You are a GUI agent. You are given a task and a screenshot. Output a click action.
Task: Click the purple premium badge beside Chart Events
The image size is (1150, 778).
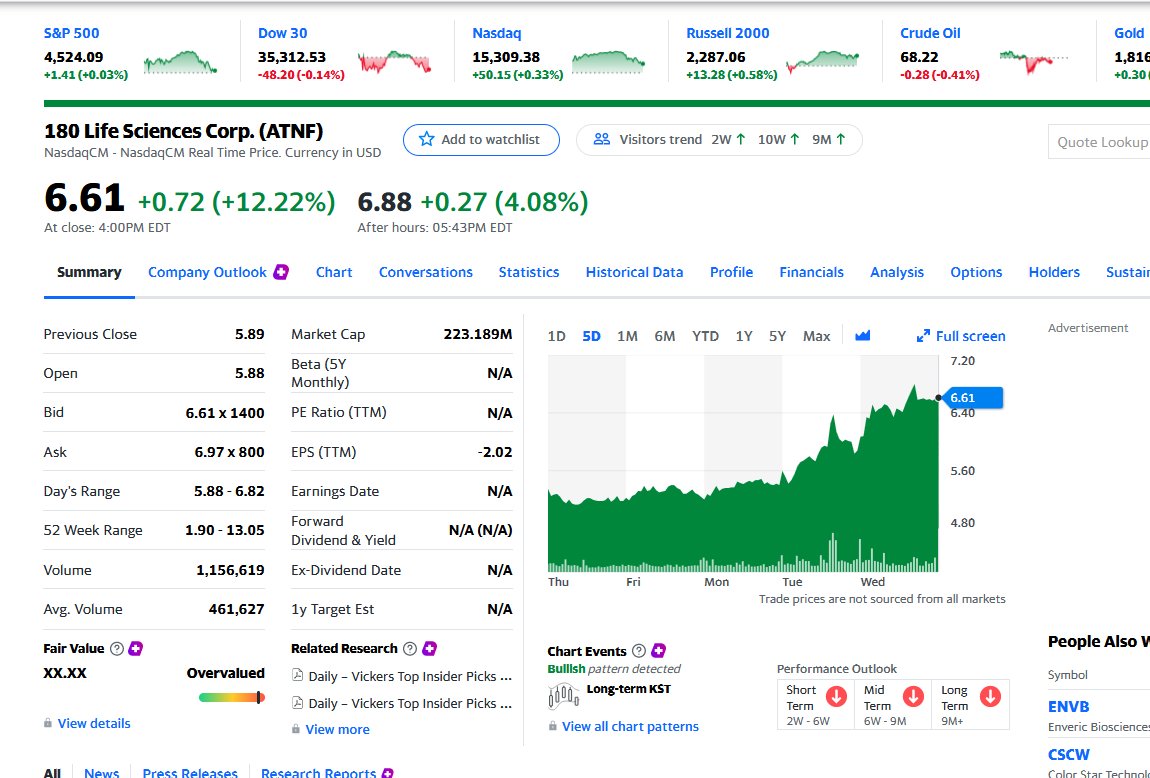[x=659, y=651]
